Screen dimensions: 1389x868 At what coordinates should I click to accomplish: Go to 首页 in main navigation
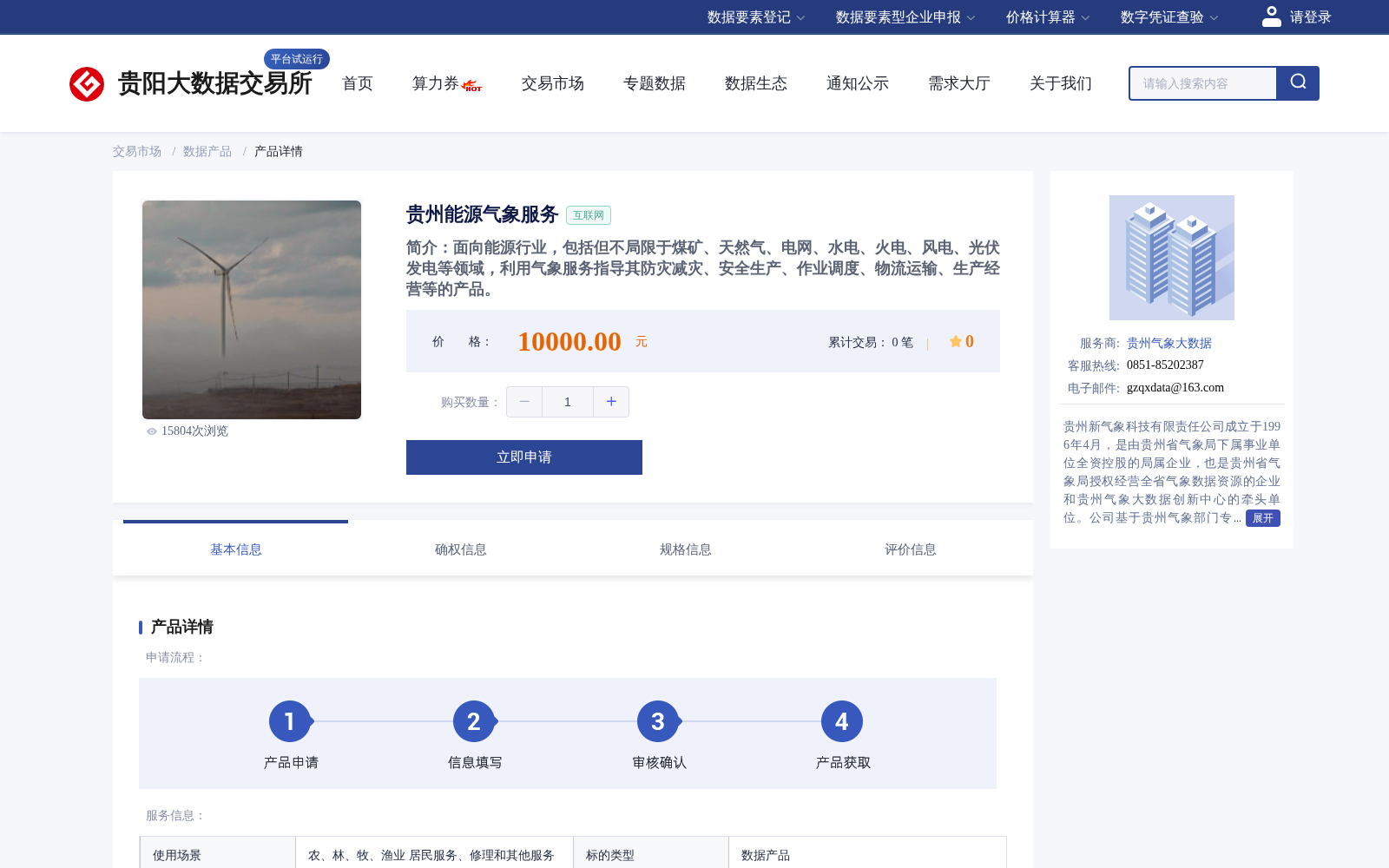358,83
